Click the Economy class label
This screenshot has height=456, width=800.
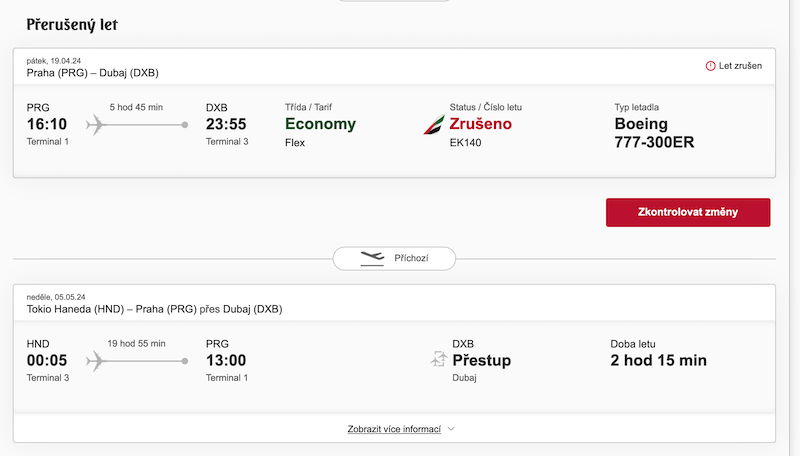pos(320,124)
